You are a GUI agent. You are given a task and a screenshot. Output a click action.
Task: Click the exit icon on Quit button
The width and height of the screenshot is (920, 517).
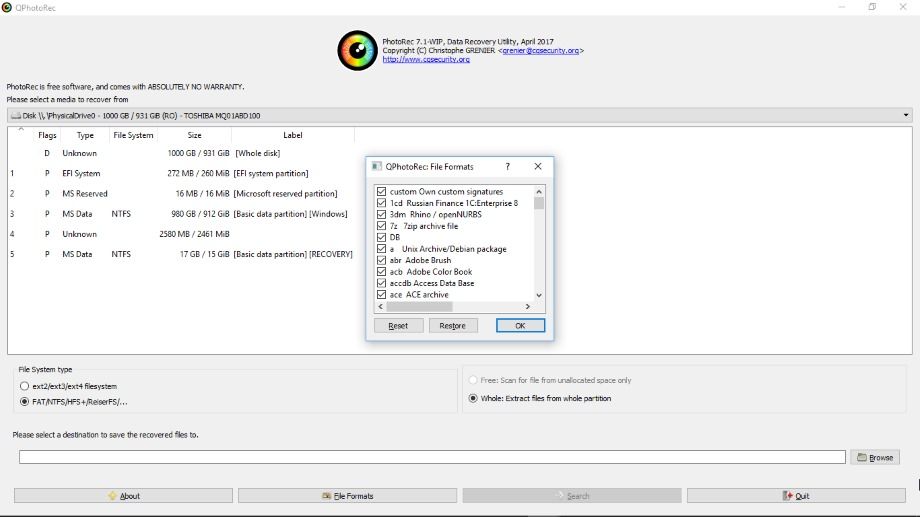pyautogui.click(x=787, y=496)
